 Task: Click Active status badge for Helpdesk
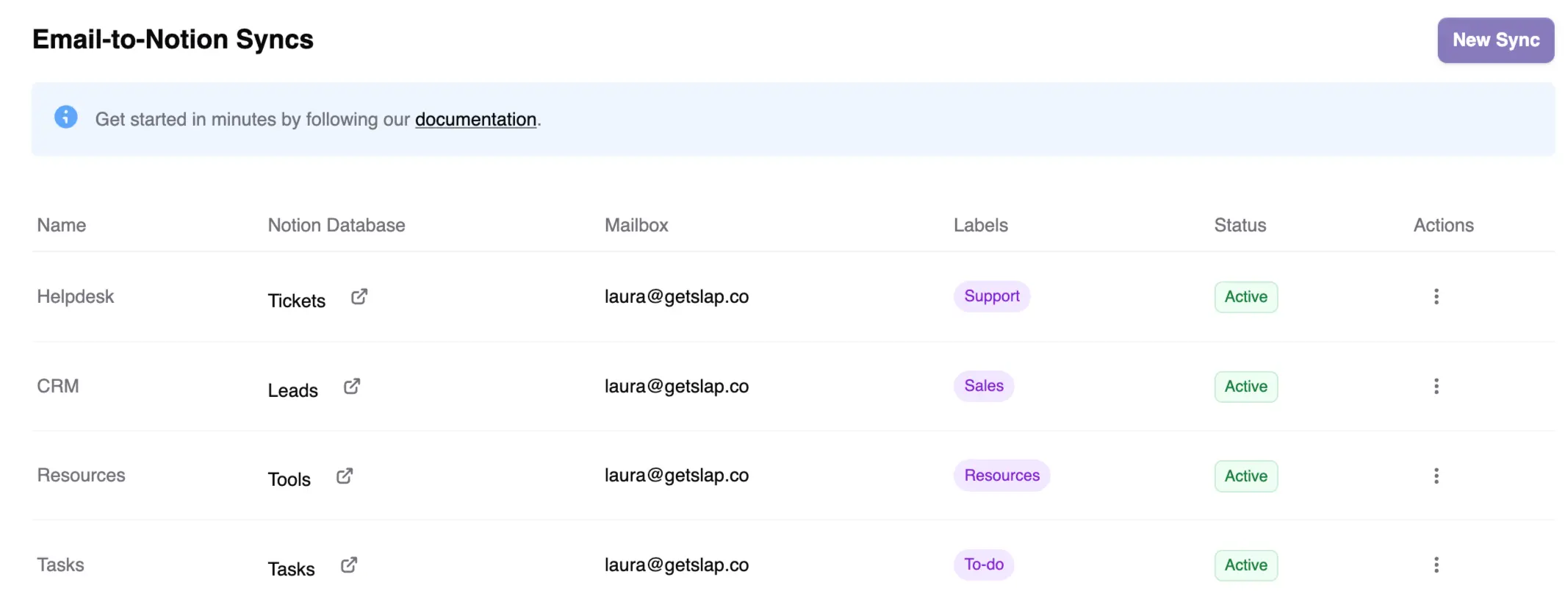[1245, 297]
